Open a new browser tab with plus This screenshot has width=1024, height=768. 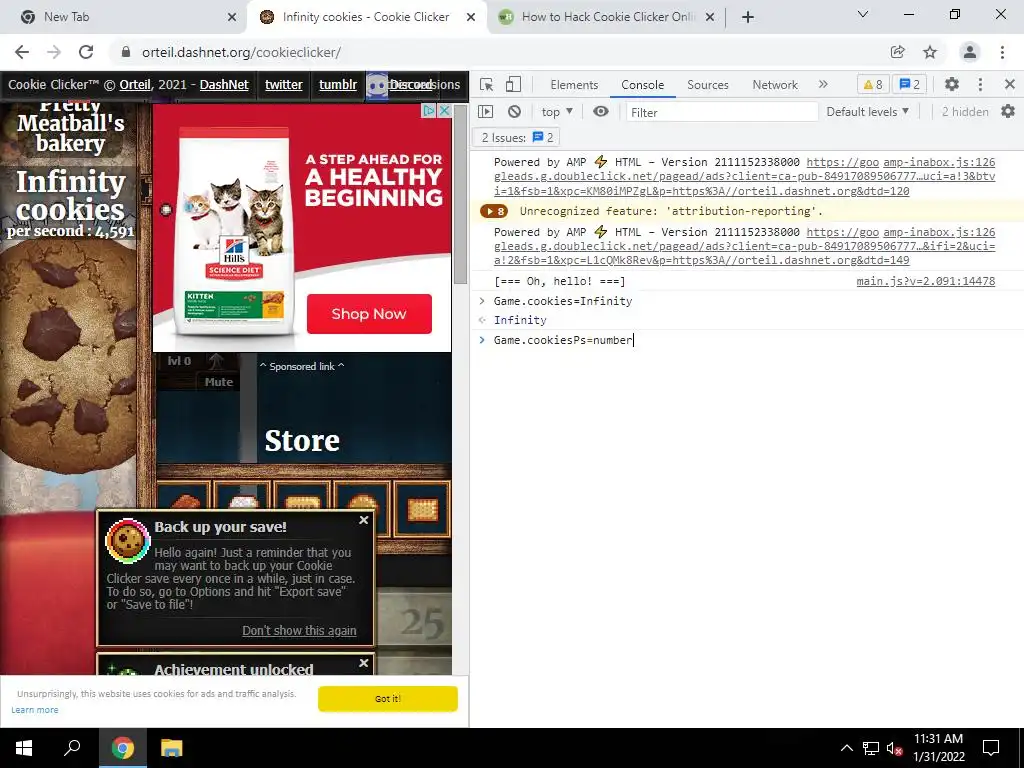[x=748, y=17]
